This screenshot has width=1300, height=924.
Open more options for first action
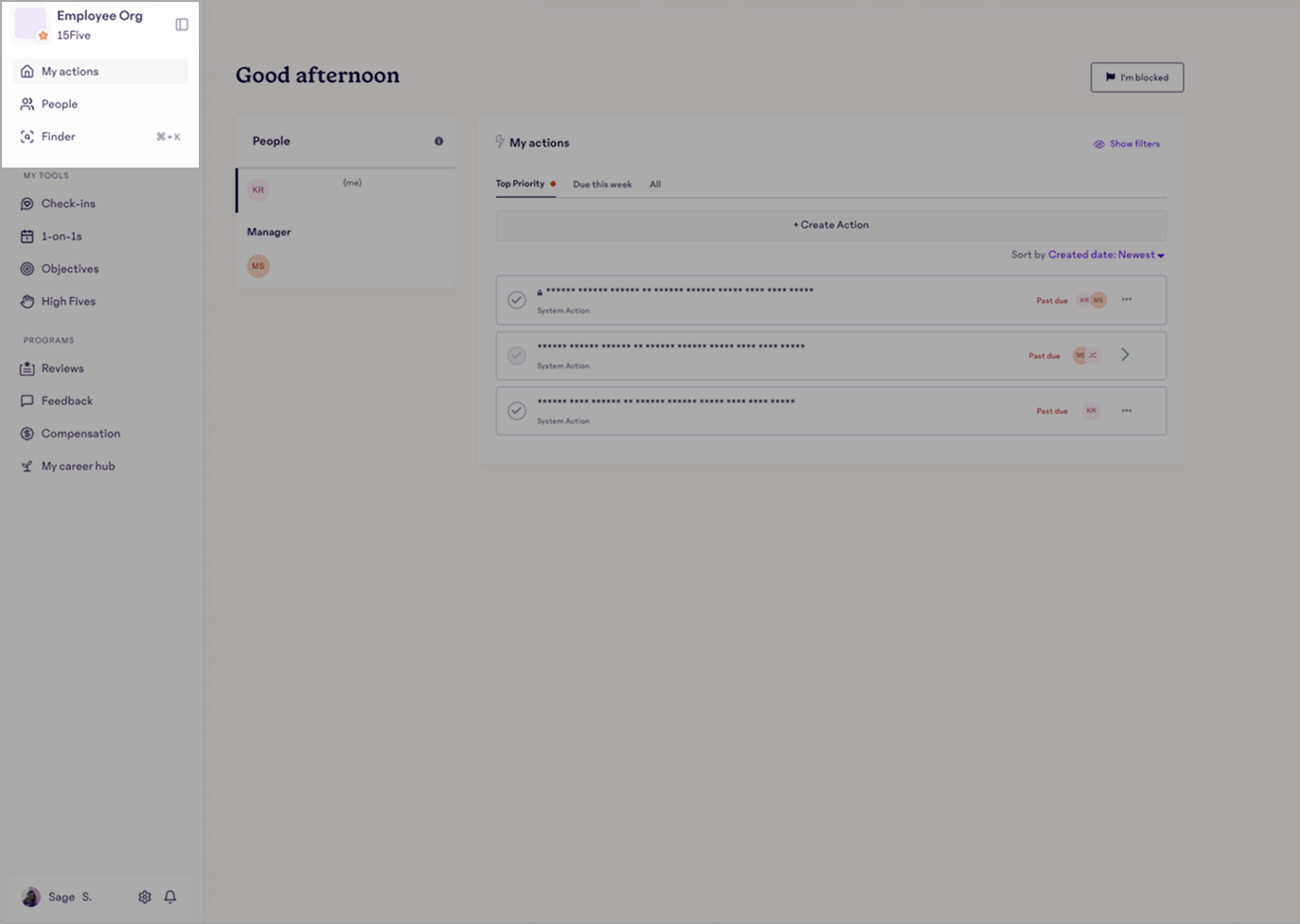coord(1127,300)
